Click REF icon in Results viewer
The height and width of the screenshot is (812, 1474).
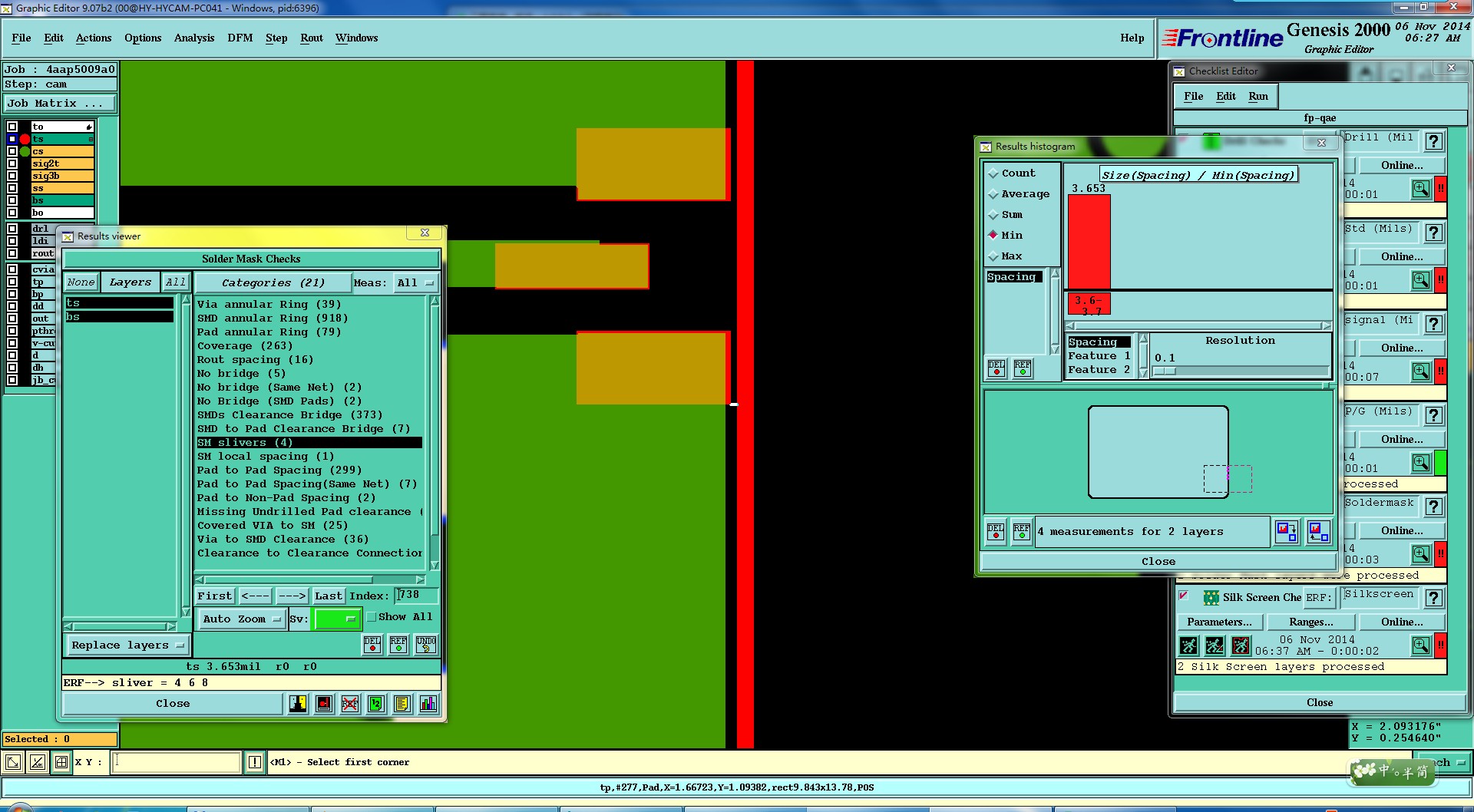pyautogui.click(x=398, y=645)
